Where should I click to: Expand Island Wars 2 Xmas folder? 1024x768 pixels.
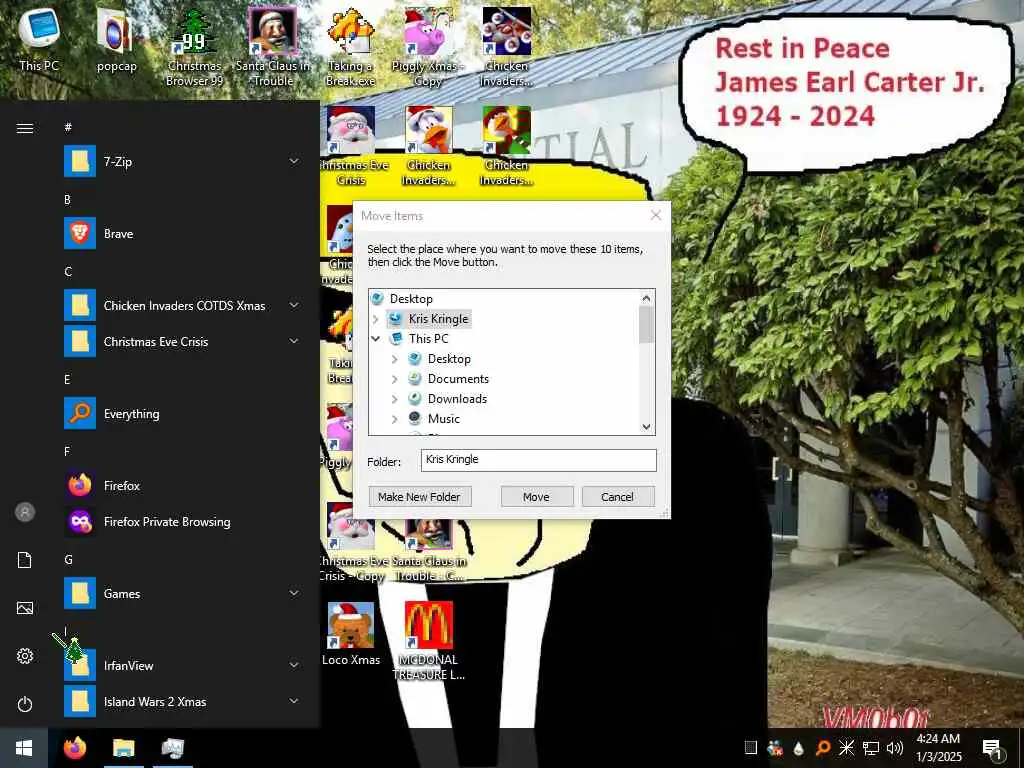pyautogui.click(x=295, y=701)
